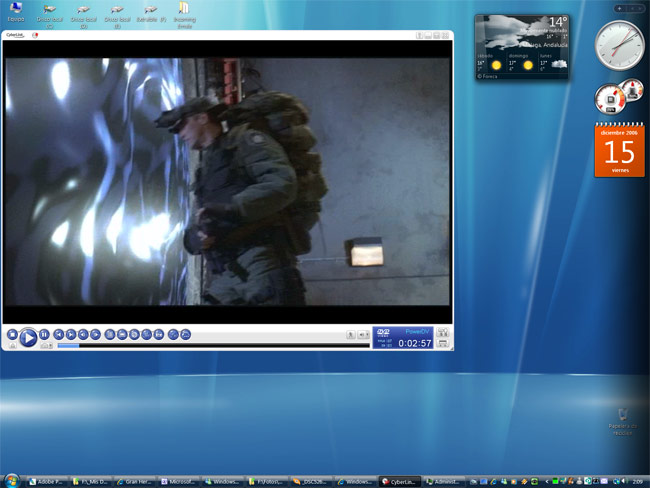The width and height of the screenshot is (650, 488).
Task: Click the PowerDVD stop button
Action: [x=12, y=334]
